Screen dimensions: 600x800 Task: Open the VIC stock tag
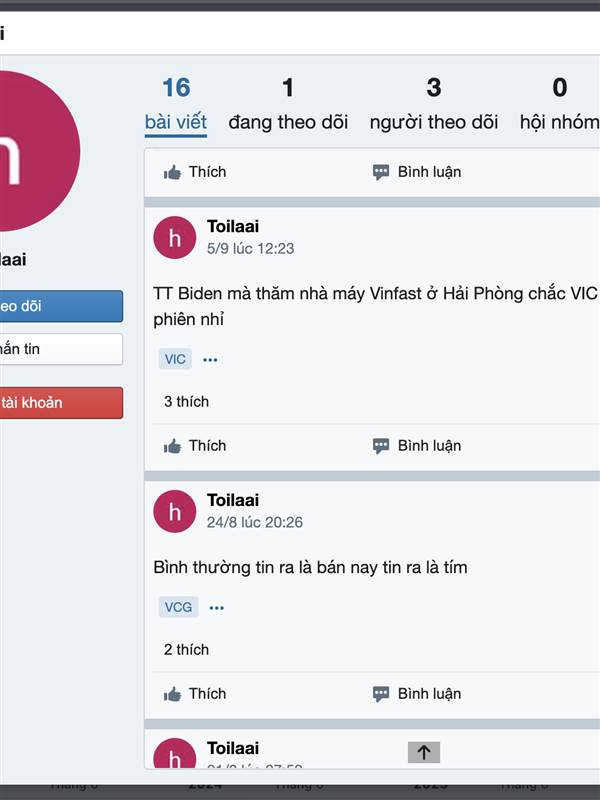(175, 359)
